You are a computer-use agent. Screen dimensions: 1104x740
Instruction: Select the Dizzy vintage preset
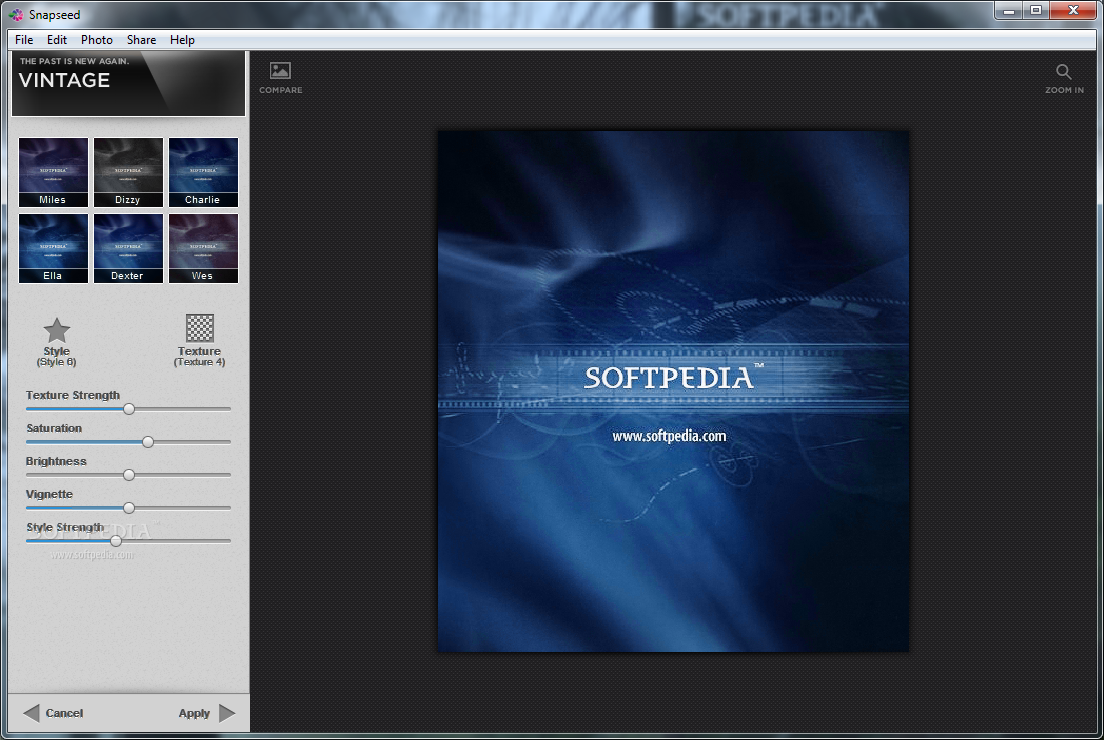[128, 172]
